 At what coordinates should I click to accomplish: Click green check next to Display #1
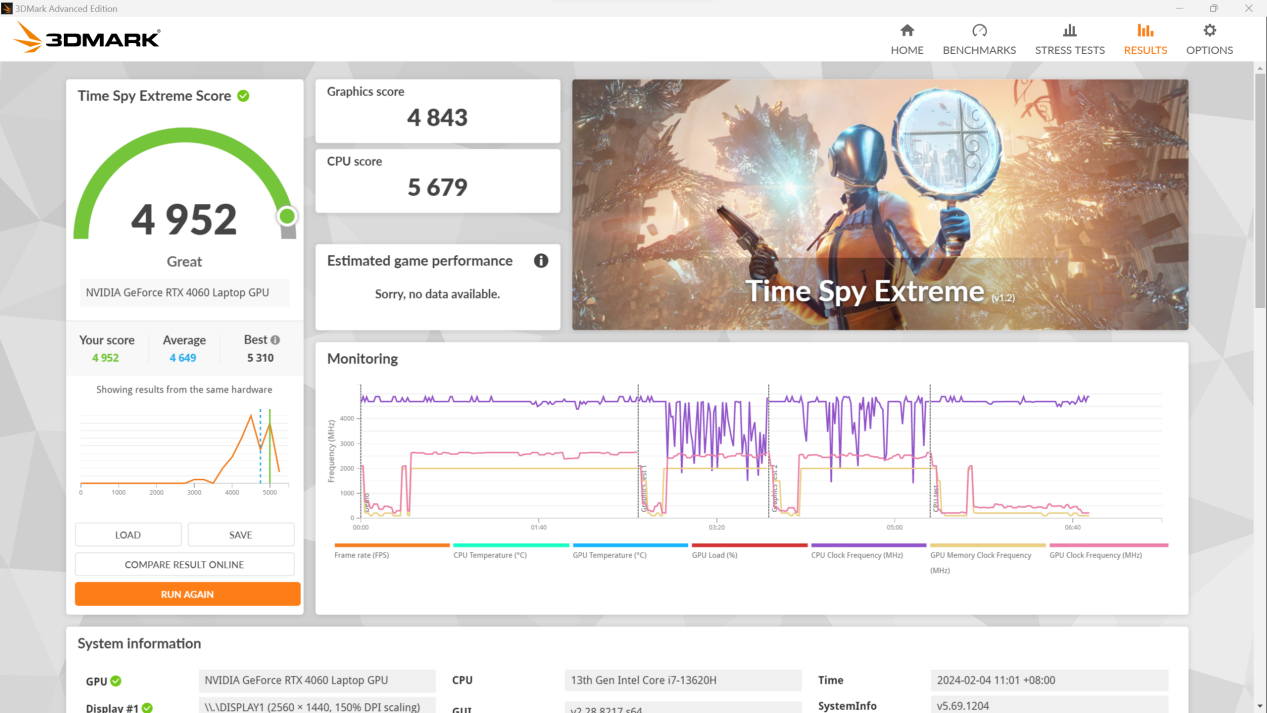click(x=147, y=708)
